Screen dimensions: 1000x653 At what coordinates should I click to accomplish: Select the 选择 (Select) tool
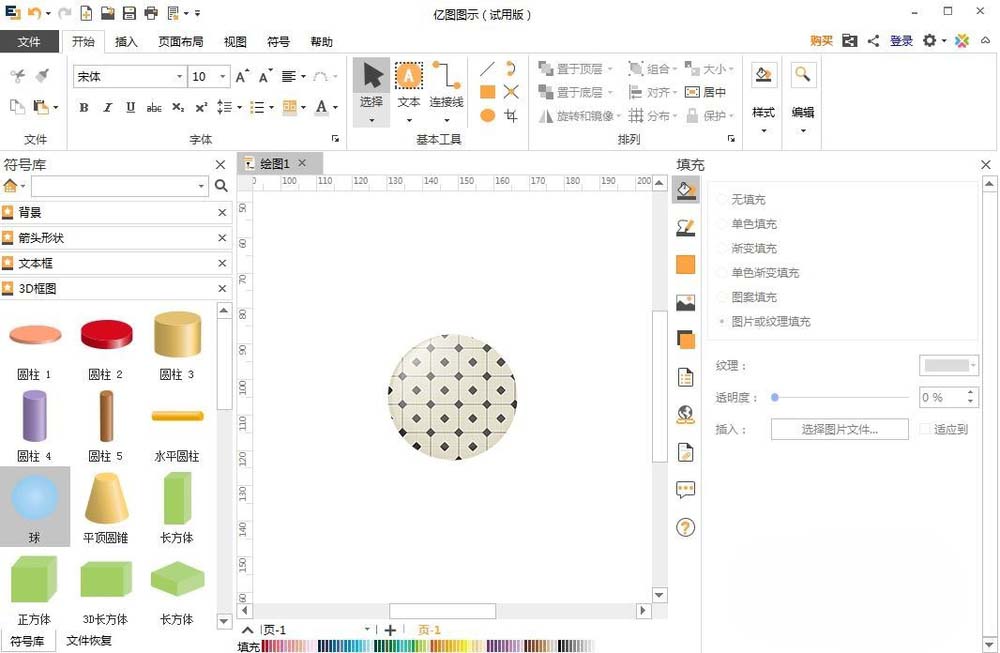[370, 76]
